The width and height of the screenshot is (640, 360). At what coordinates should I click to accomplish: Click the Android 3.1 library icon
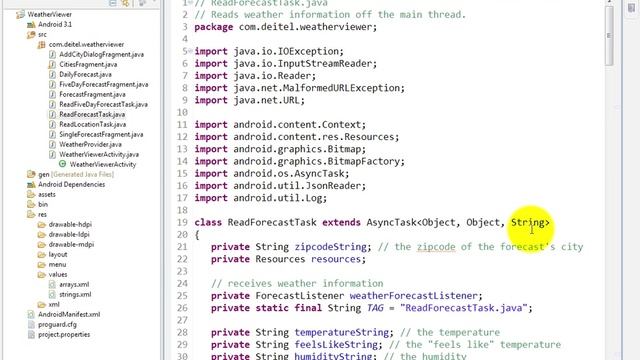coord(31,25)
